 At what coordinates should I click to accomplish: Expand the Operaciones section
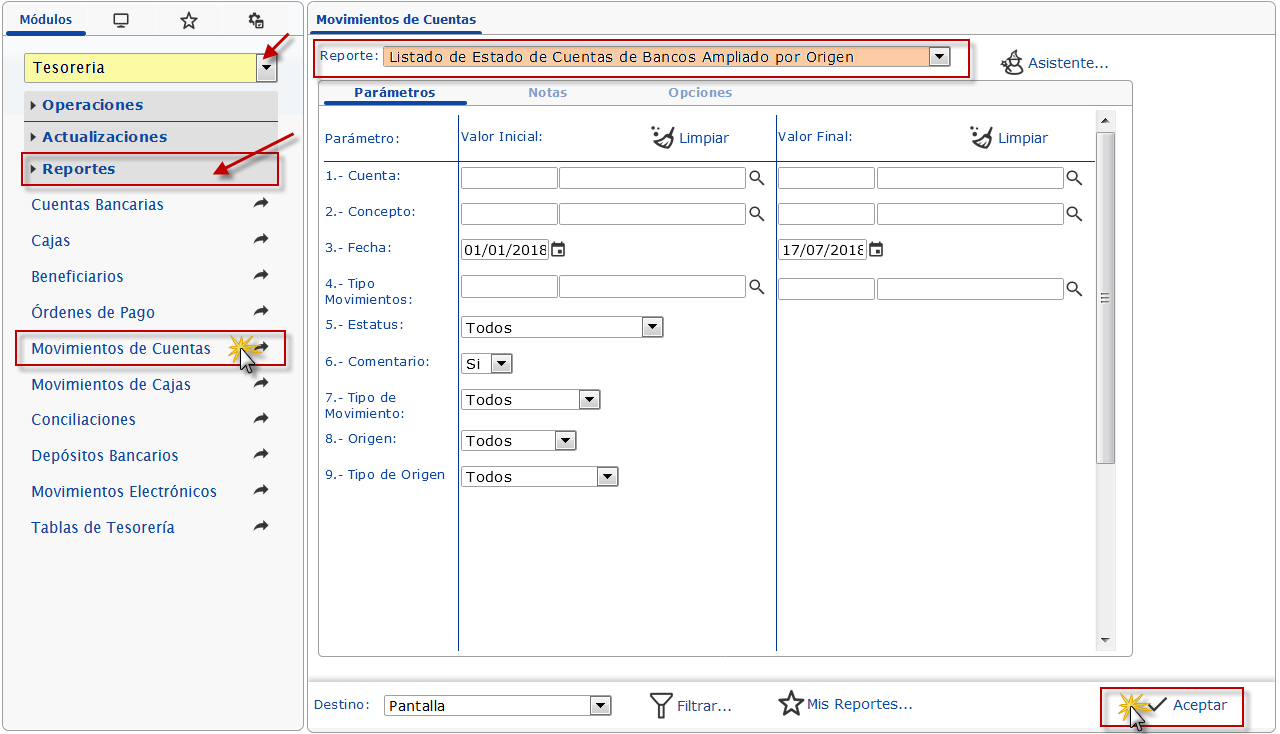coord(92,105)
